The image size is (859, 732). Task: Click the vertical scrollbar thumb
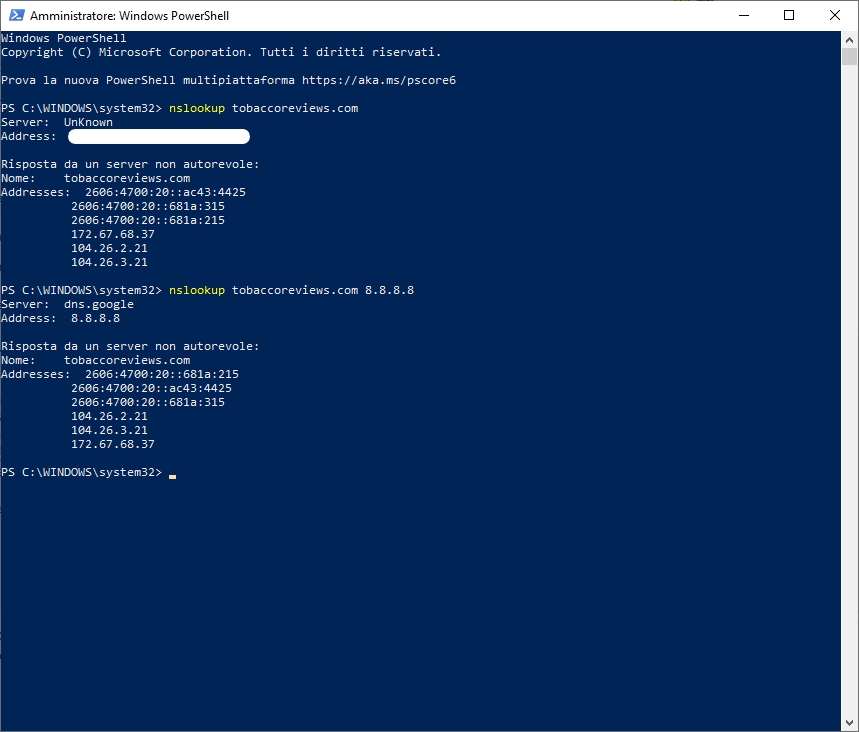pyautogui.click(x=849, y=57)
